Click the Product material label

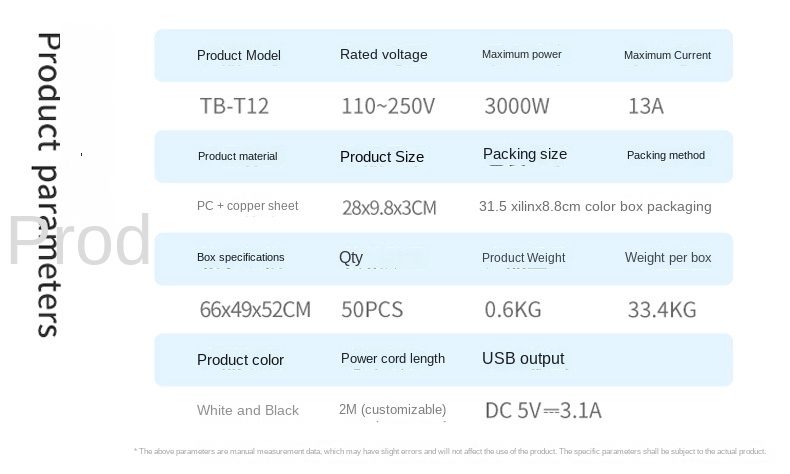tap(237, 156)
